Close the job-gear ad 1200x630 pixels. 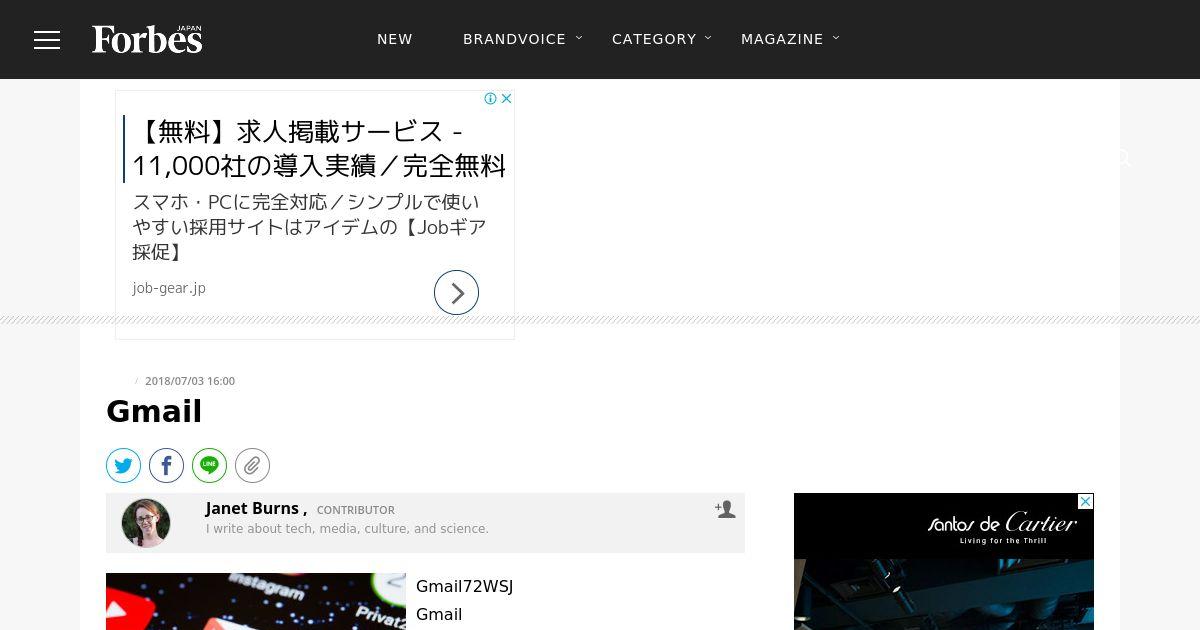click(x=506, y=98)
